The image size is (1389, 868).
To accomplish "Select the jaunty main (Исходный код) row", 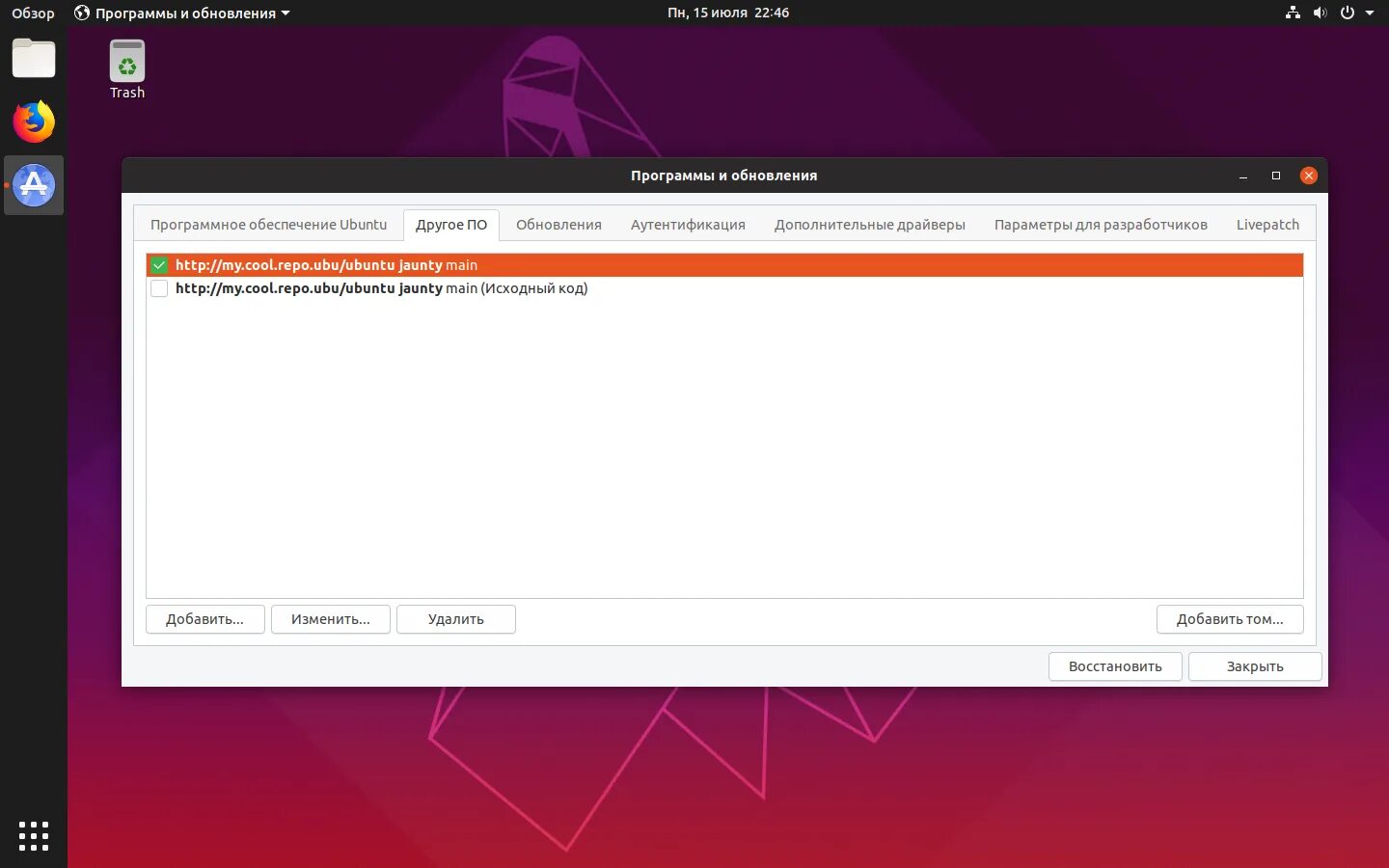I will (x=724, y=288).
